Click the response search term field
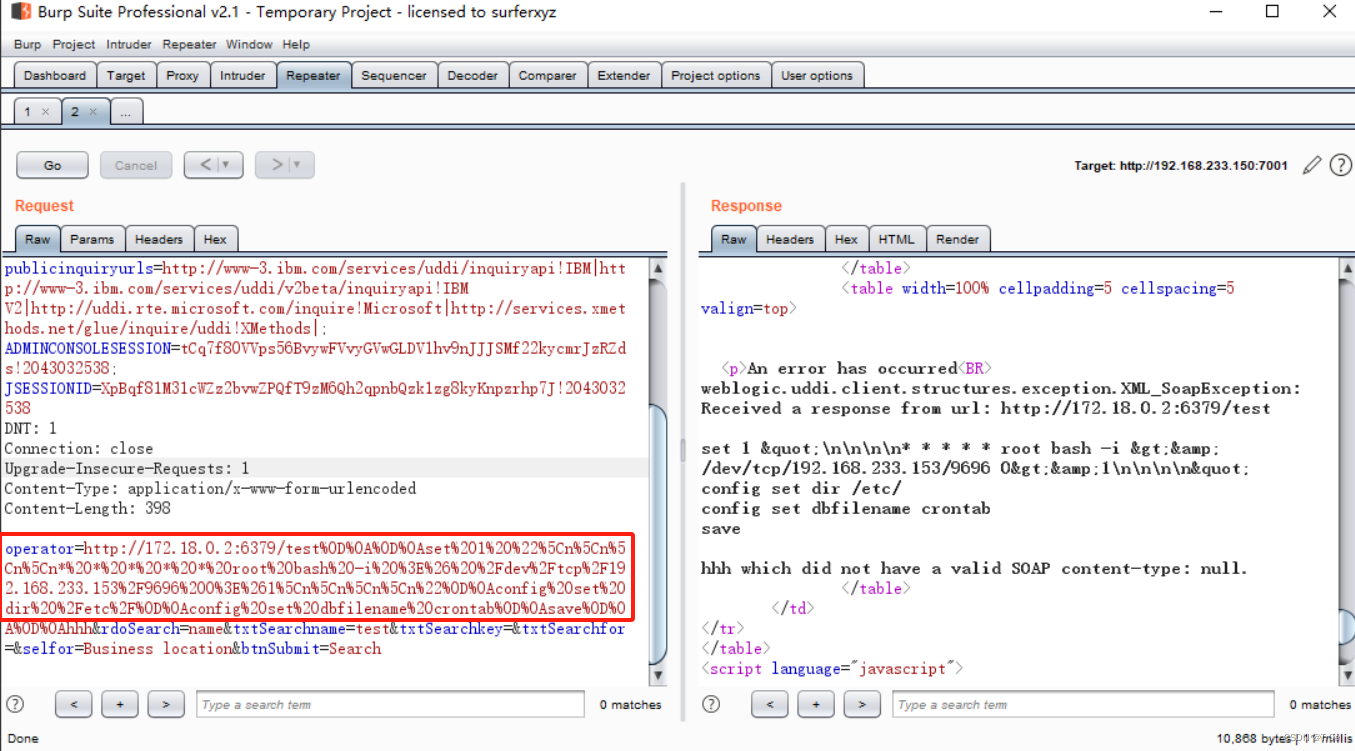1355x751 pixels. pyautogui.click(x=1083, y=704)
